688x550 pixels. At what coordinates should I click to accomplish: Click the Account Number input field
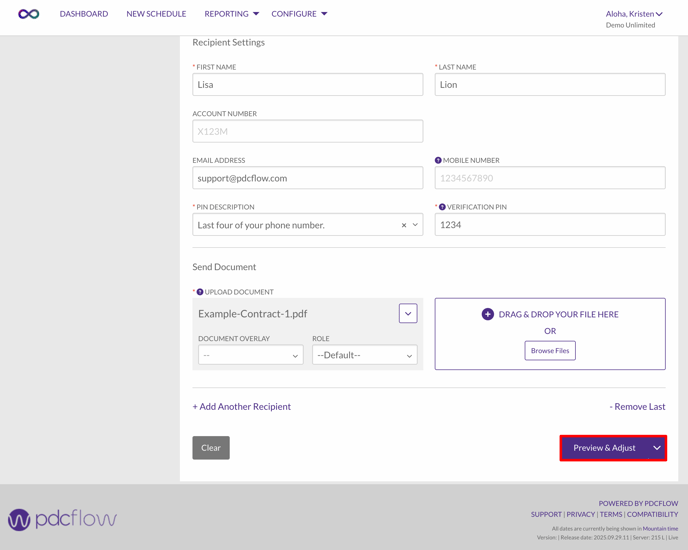click(x=307, y=131)
